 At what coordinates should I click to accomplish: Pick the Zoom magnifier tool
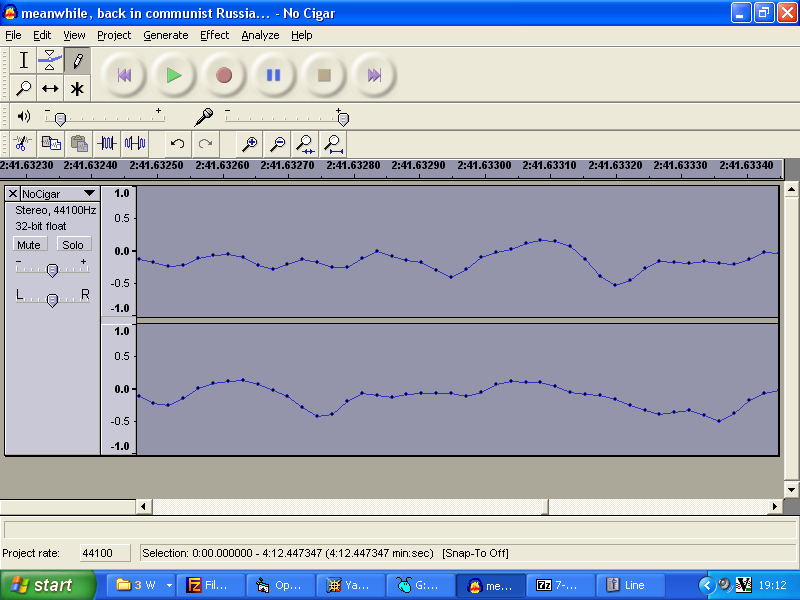point(24,88)
